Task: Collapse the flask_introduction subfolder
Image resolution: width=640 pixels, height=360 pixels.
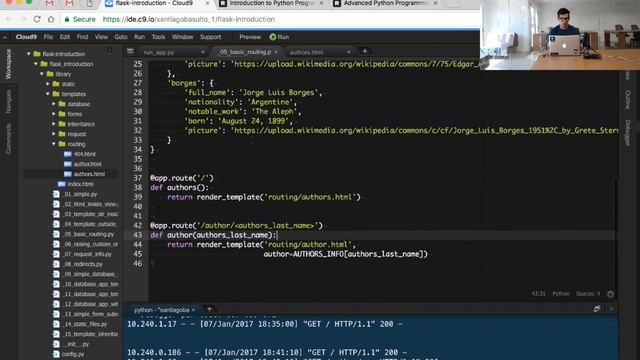Action: tap(36, 64)
